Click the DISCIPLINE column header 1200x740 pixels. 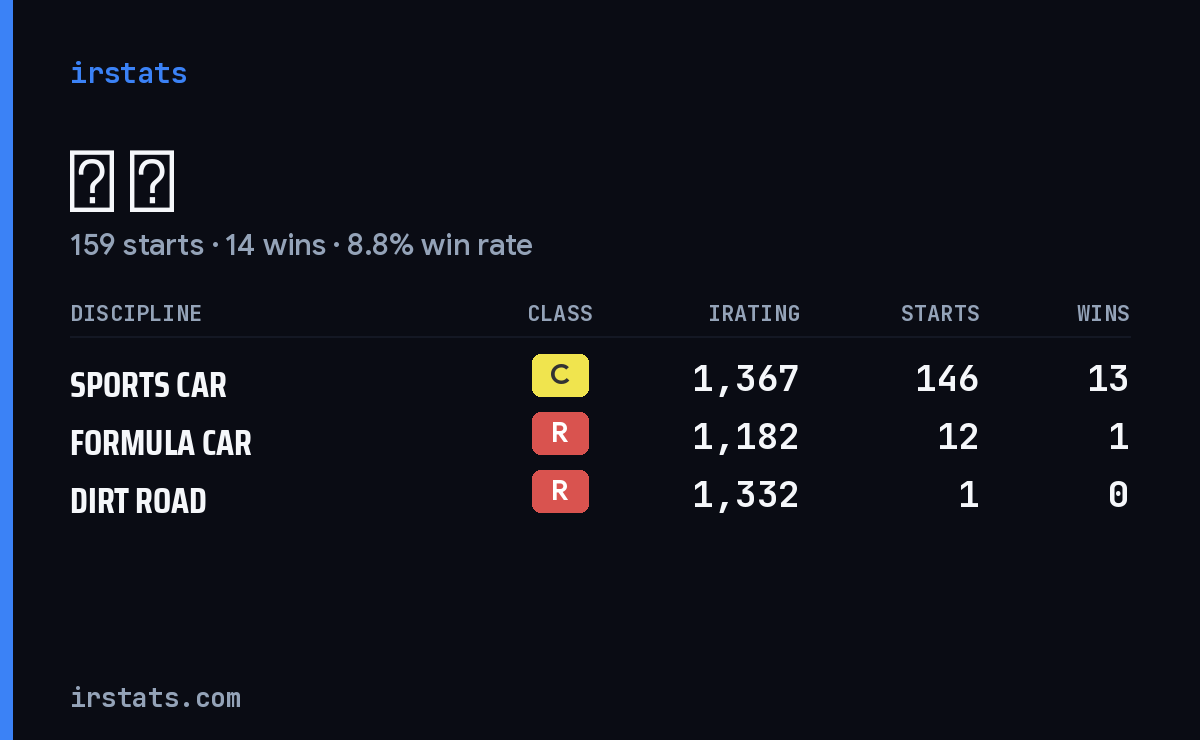coord(136,313)
